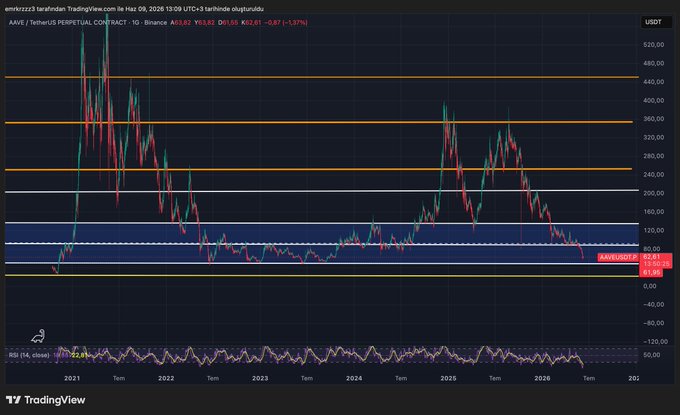Screen dimensions: 680x415
Task: Click 200,00 on the price axis
Action: pyautogui.click(x=654, y=193)
